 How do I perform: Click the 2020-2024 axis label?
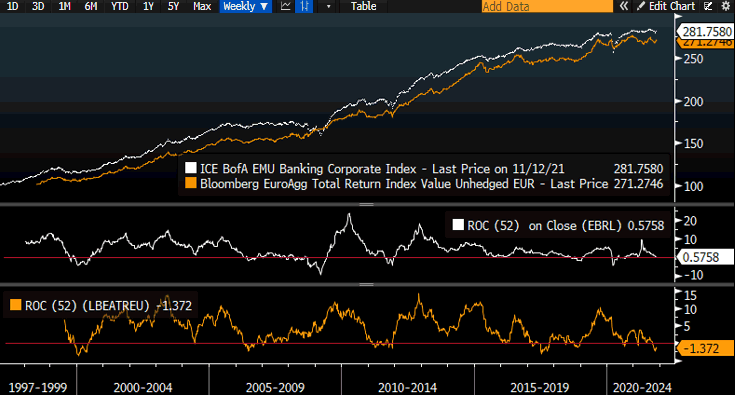point(642,388)
